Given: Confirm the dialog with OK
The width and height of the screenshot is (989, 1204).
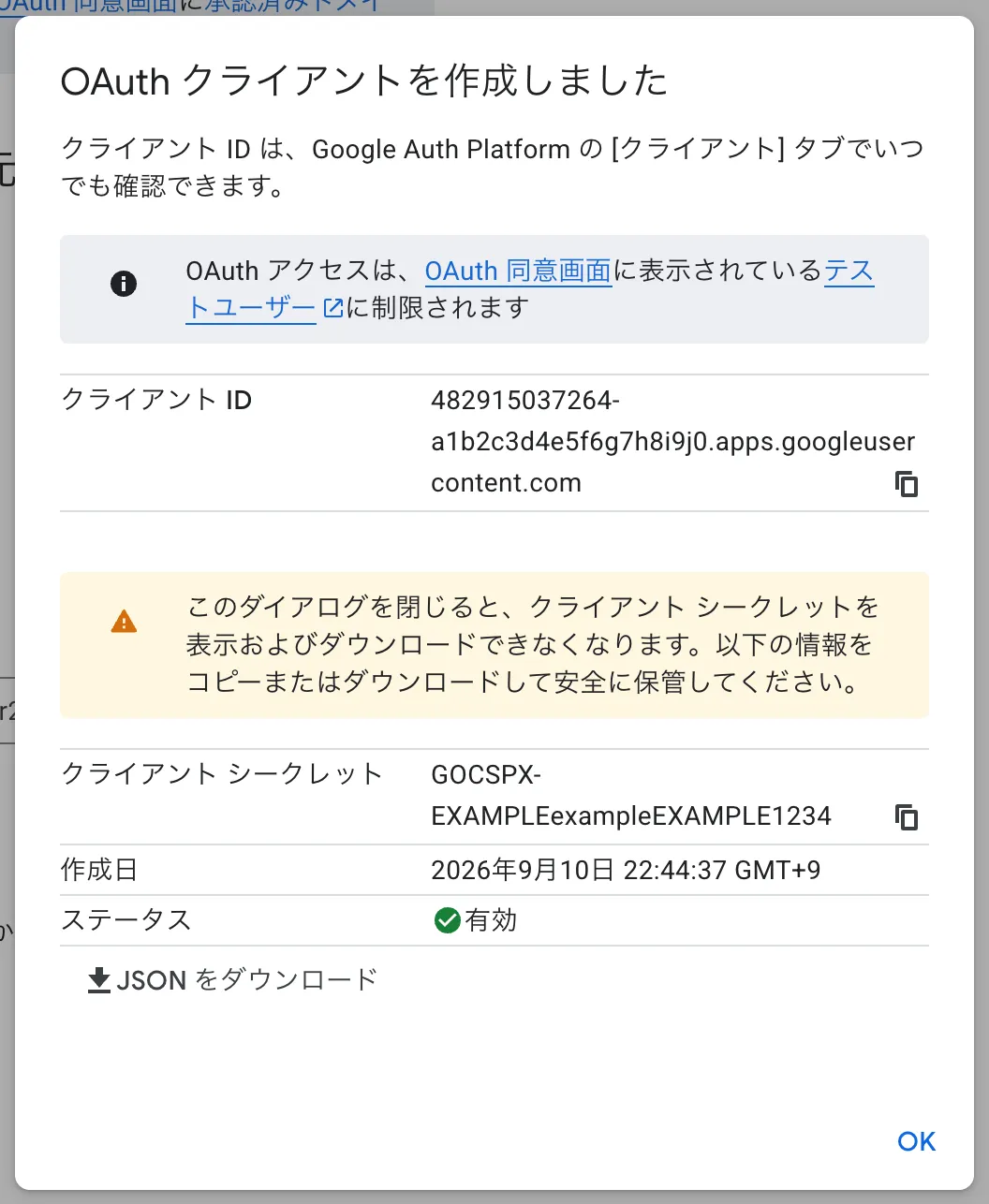Looking at the screenshot, I should coord(916,1141).
